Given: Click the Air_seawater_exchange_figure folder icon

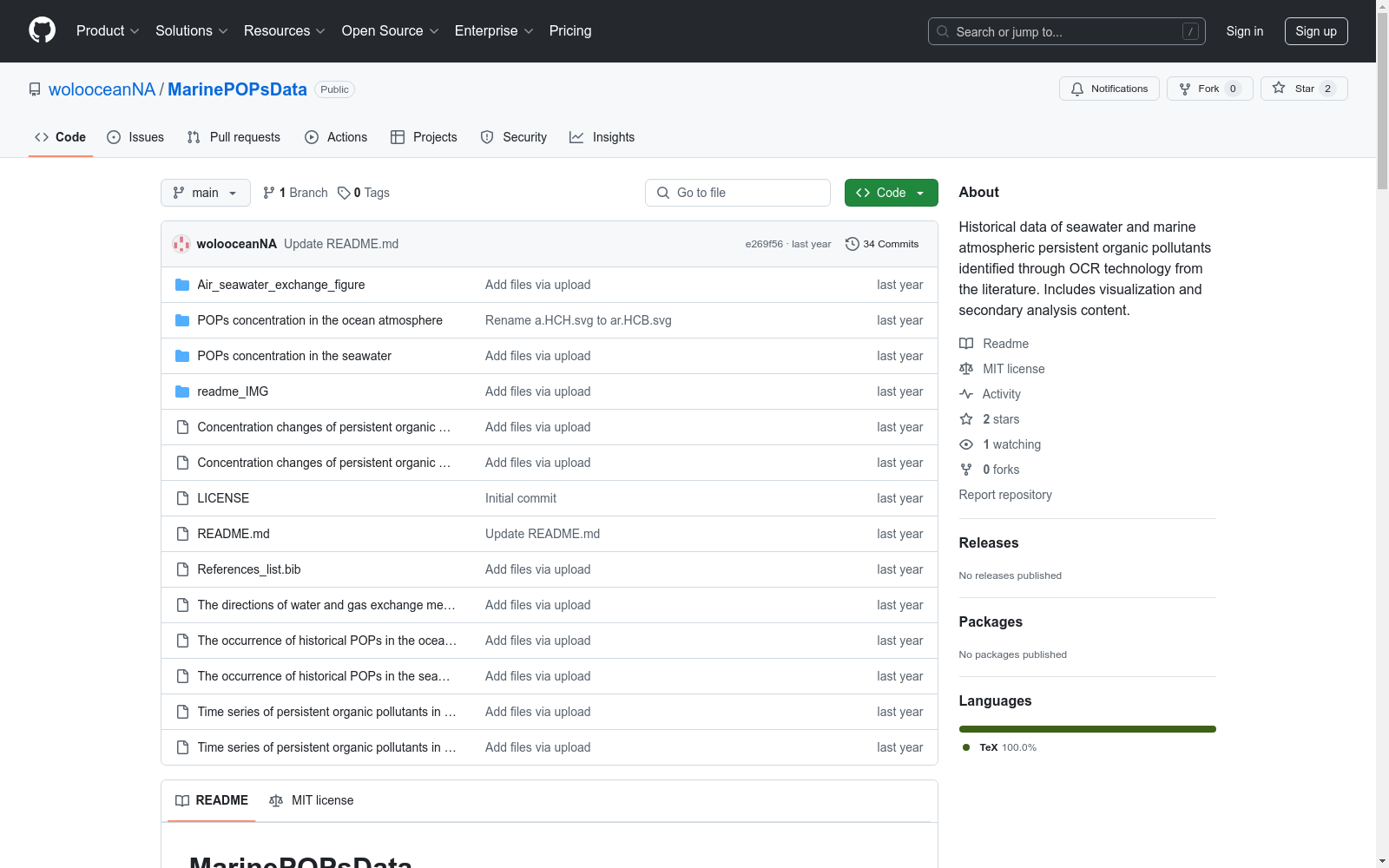Looking at the screenshot, I should click(182, 285).
